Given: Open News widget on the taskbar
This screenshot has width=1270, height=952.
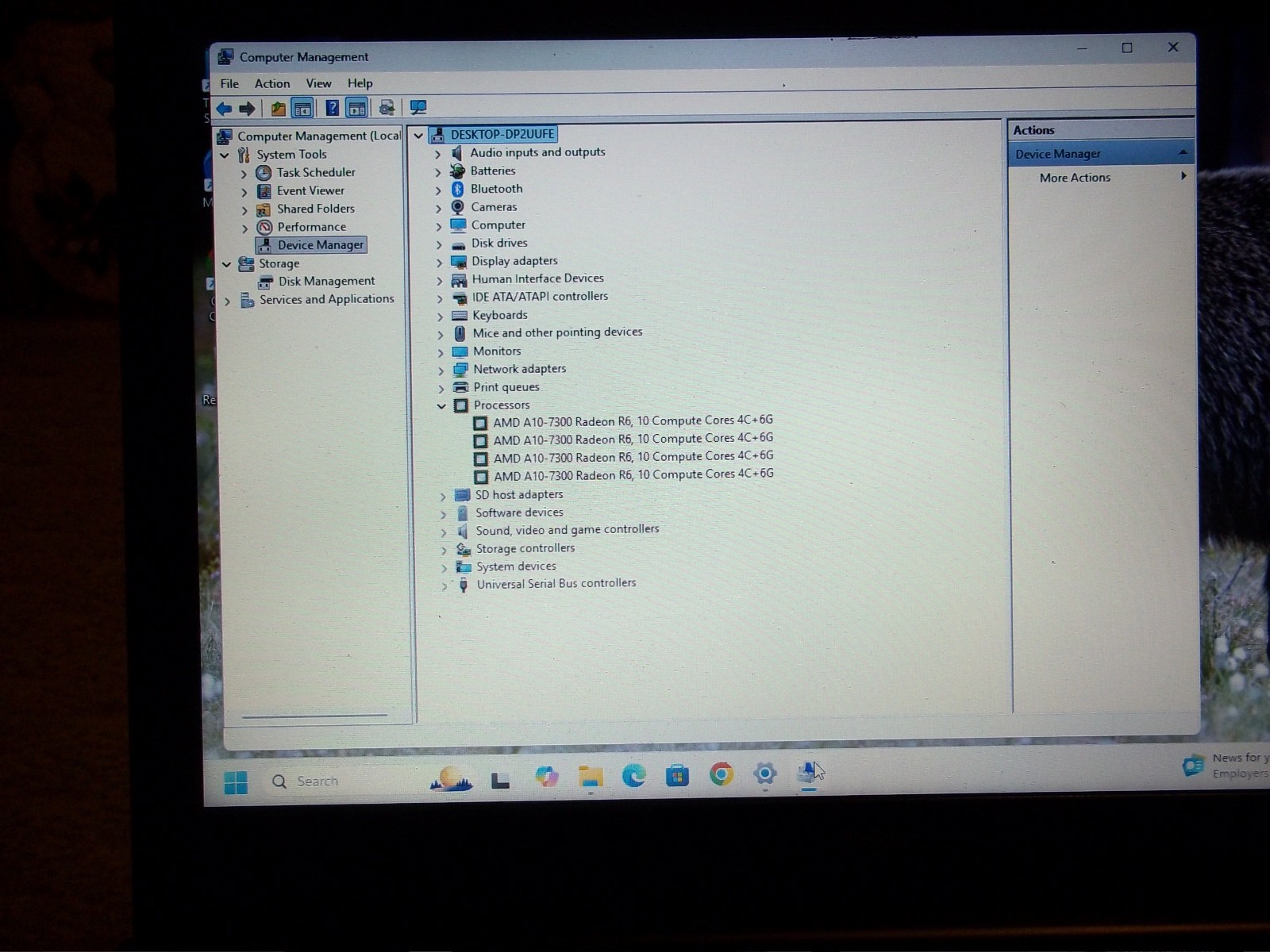Looking at the screenshot, I should point(1226,766).
